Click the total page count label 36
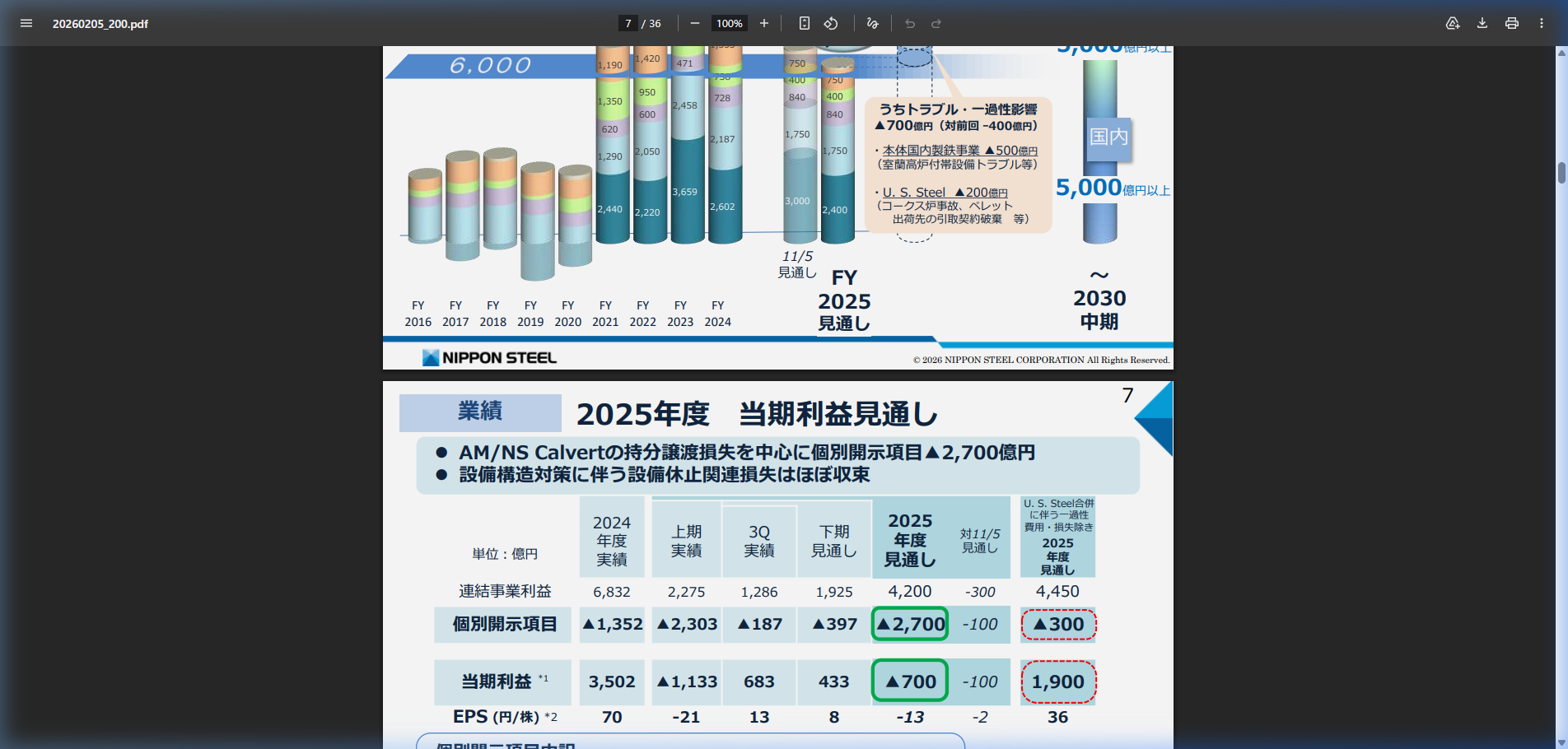Viewport: 1568px width, 749px height. click(x=654, y=23)
